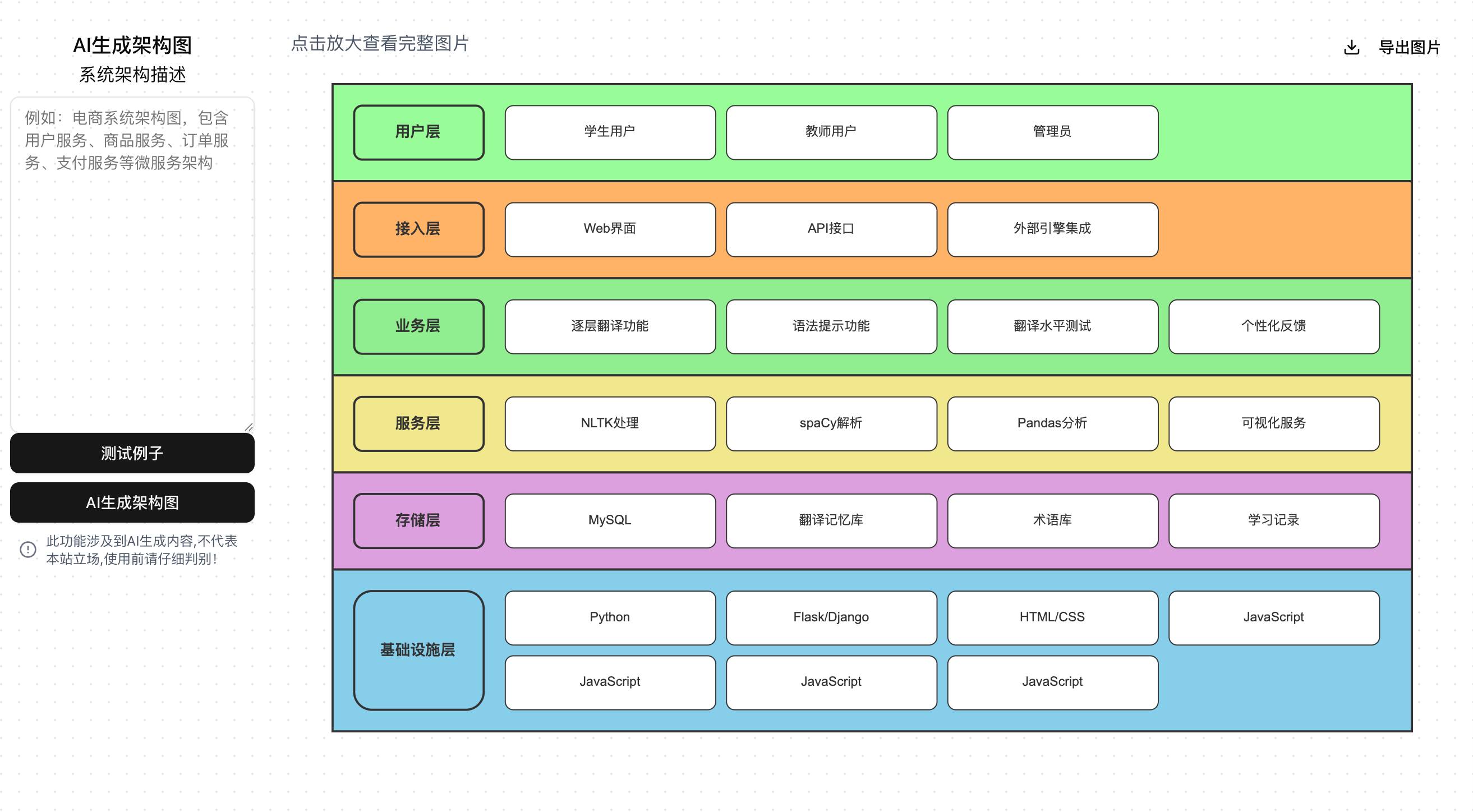Click the info warning circle icon
1473x812 pixels.
pos(28,550)
